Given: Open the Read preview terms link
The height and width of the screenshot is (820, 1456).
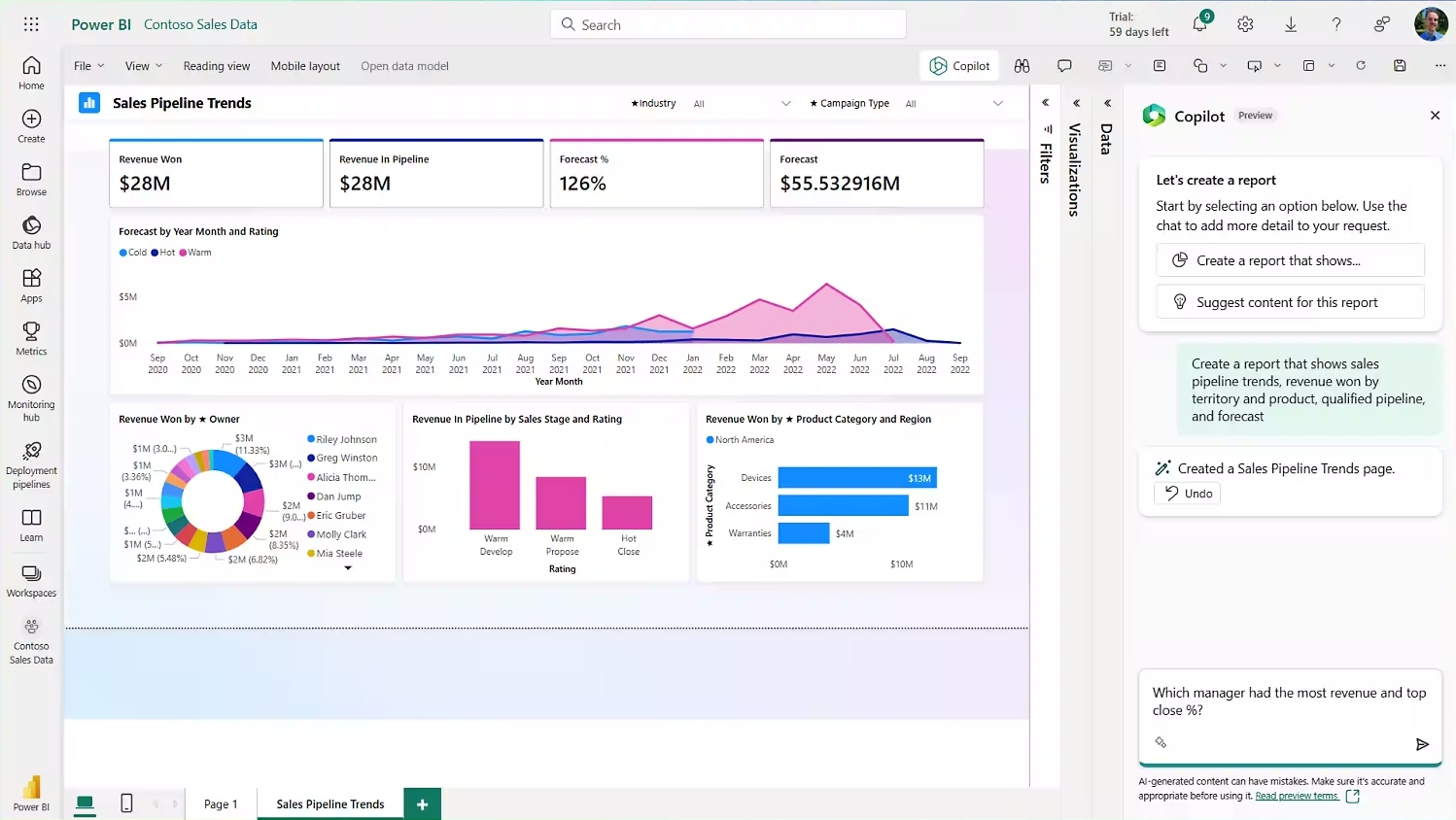Looking at the screenshot, I should pyautogui.click(x=1297, y=796).
